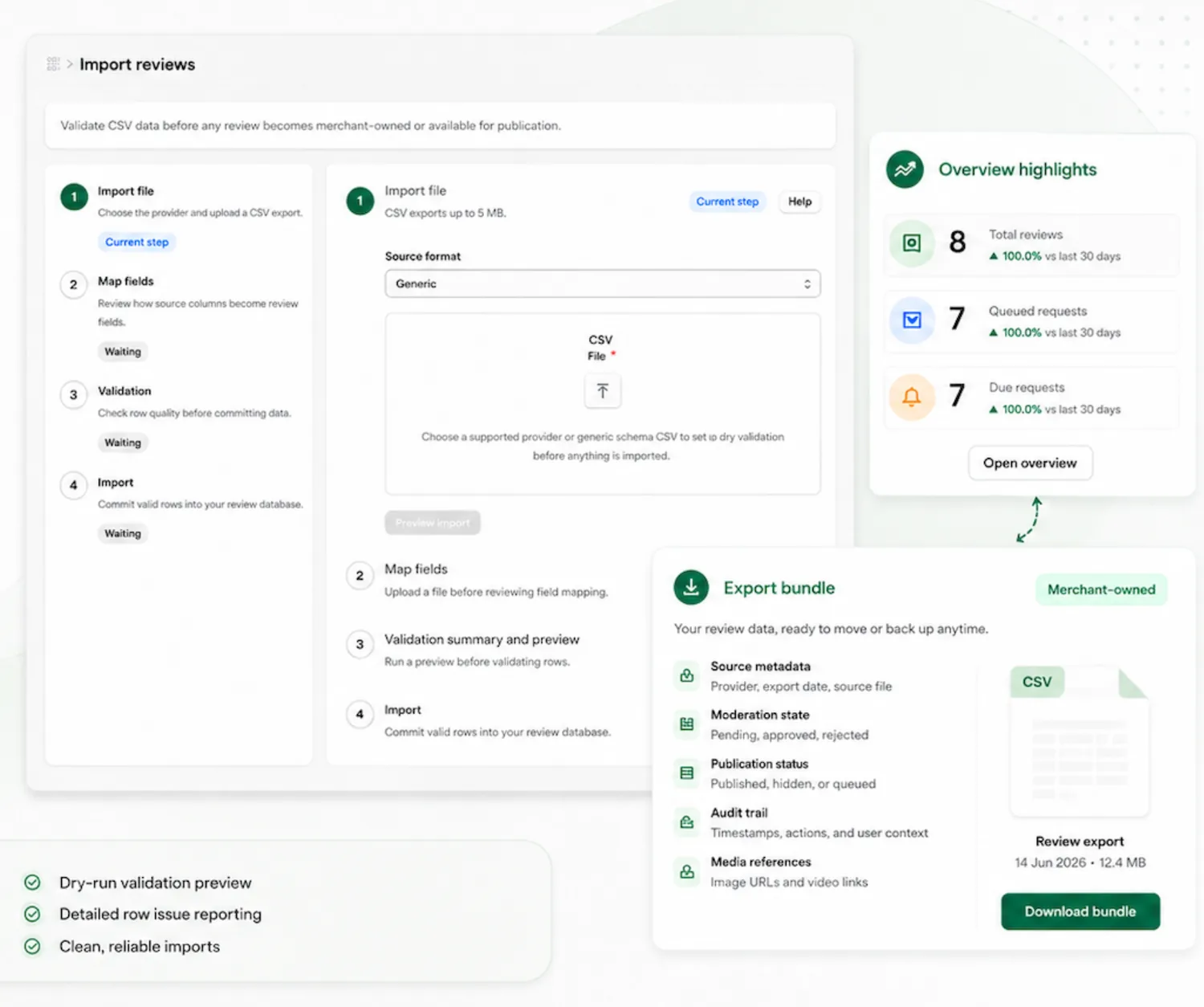Screen dimensions: 1204x1007
Task: Click the Total reviews count 8
Action: pyautogui.click(x=958, y=242)
